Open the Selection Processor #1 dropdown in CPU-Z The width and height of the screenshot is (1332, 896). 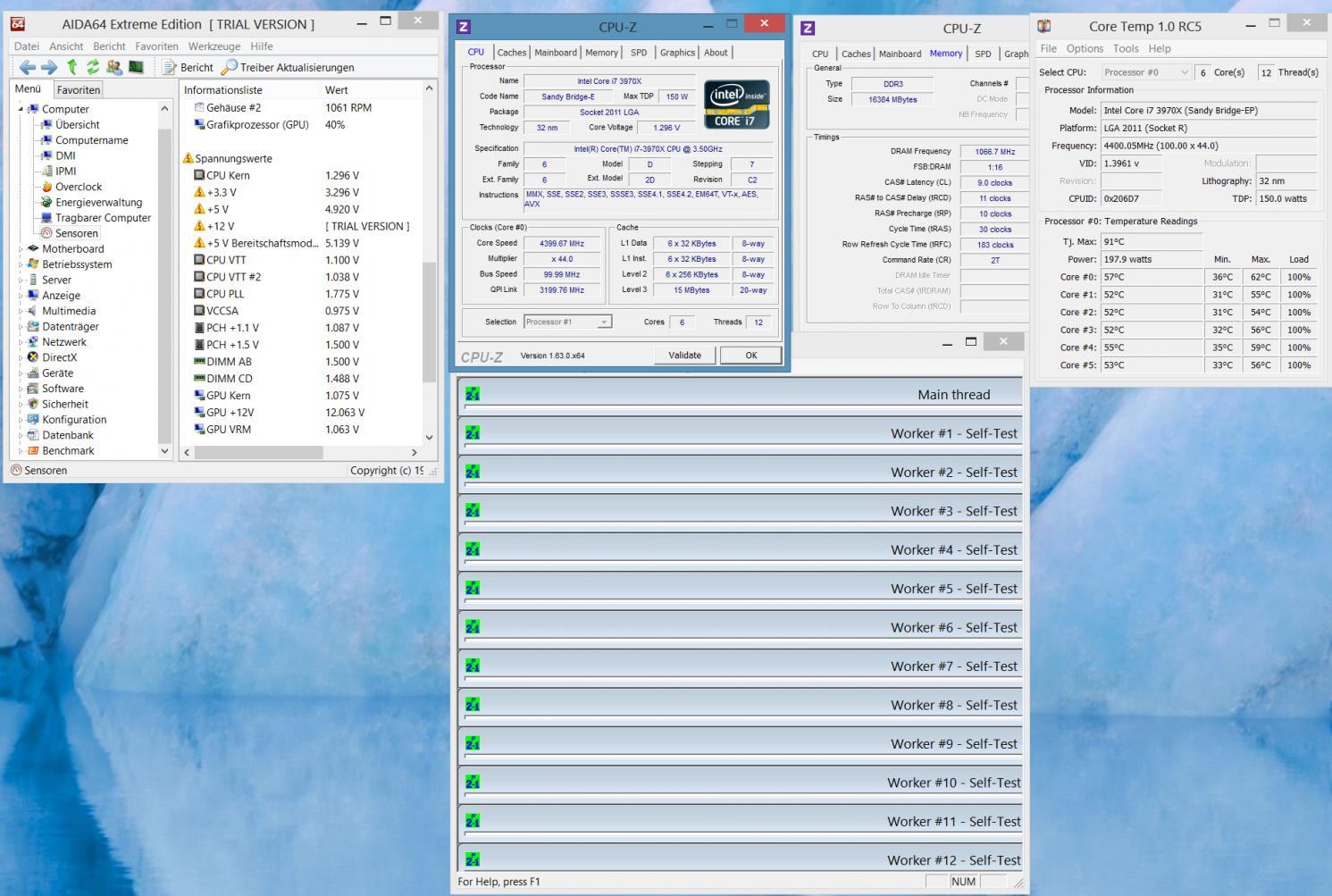pos(567,322)
